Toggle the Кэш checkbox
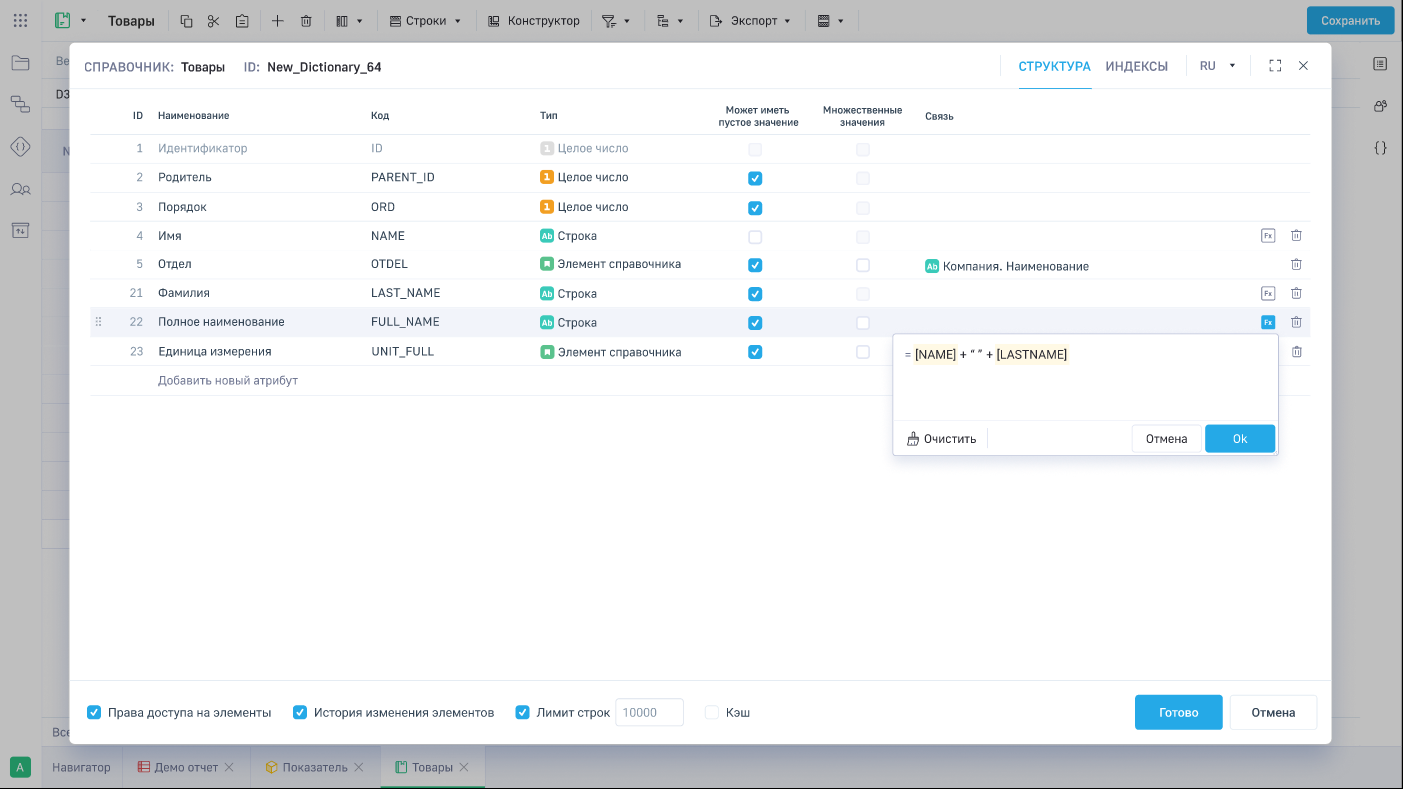Image resolution: width=1403 pixels, height=789 pixels. 712,713
